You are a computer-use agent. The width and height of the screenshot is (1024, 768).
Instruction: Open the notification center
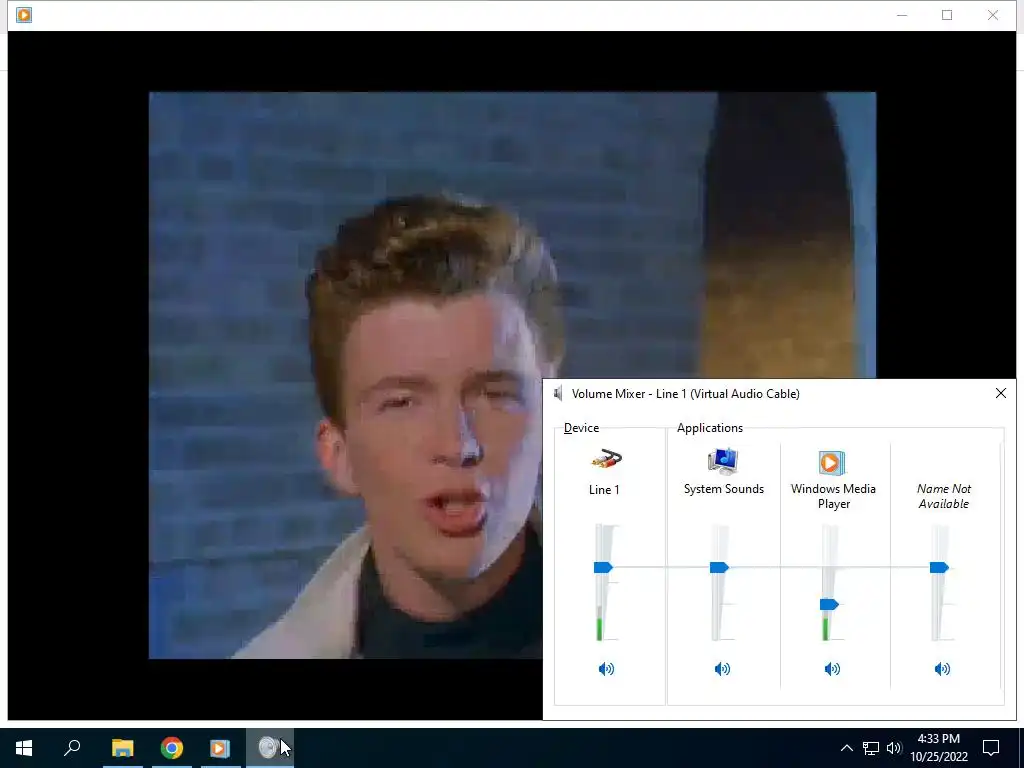[x=991, y=748]
